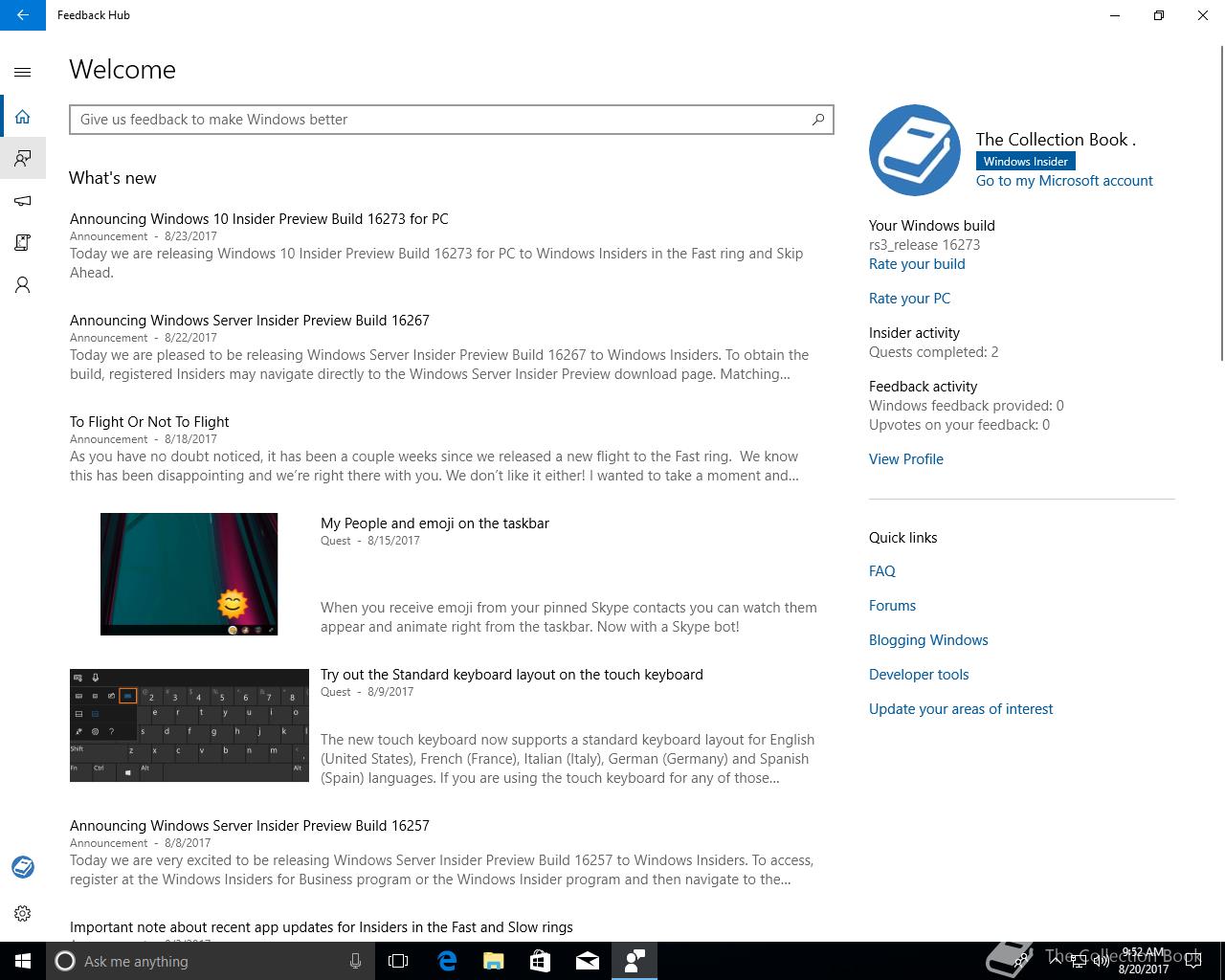Image resolution: width=1225 pixels, height=980 pixels.
Task: Click the blue chat badge sidebar icon
Action: pos(23,867)
